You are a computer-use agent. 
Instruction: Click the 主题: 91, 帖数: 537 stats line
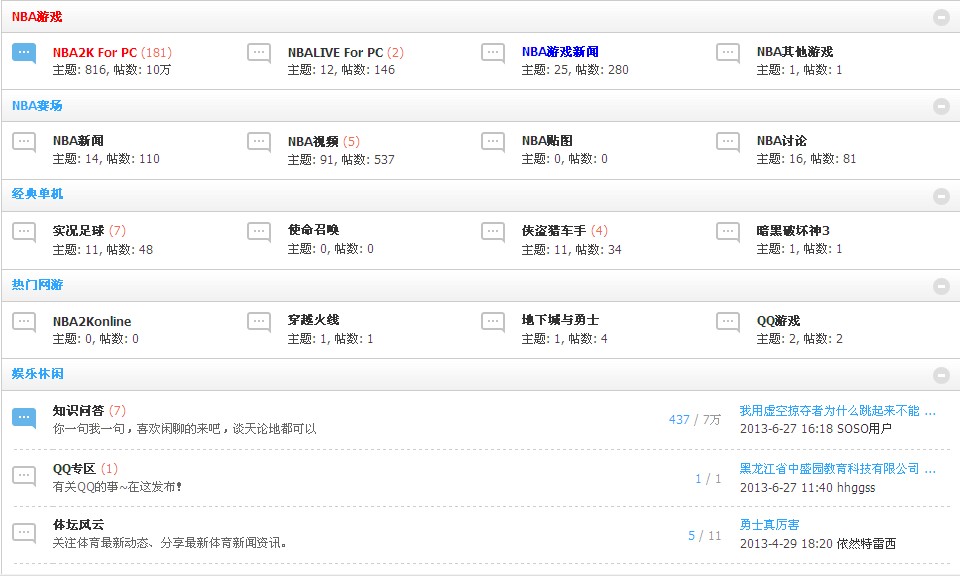coord(341,160)
